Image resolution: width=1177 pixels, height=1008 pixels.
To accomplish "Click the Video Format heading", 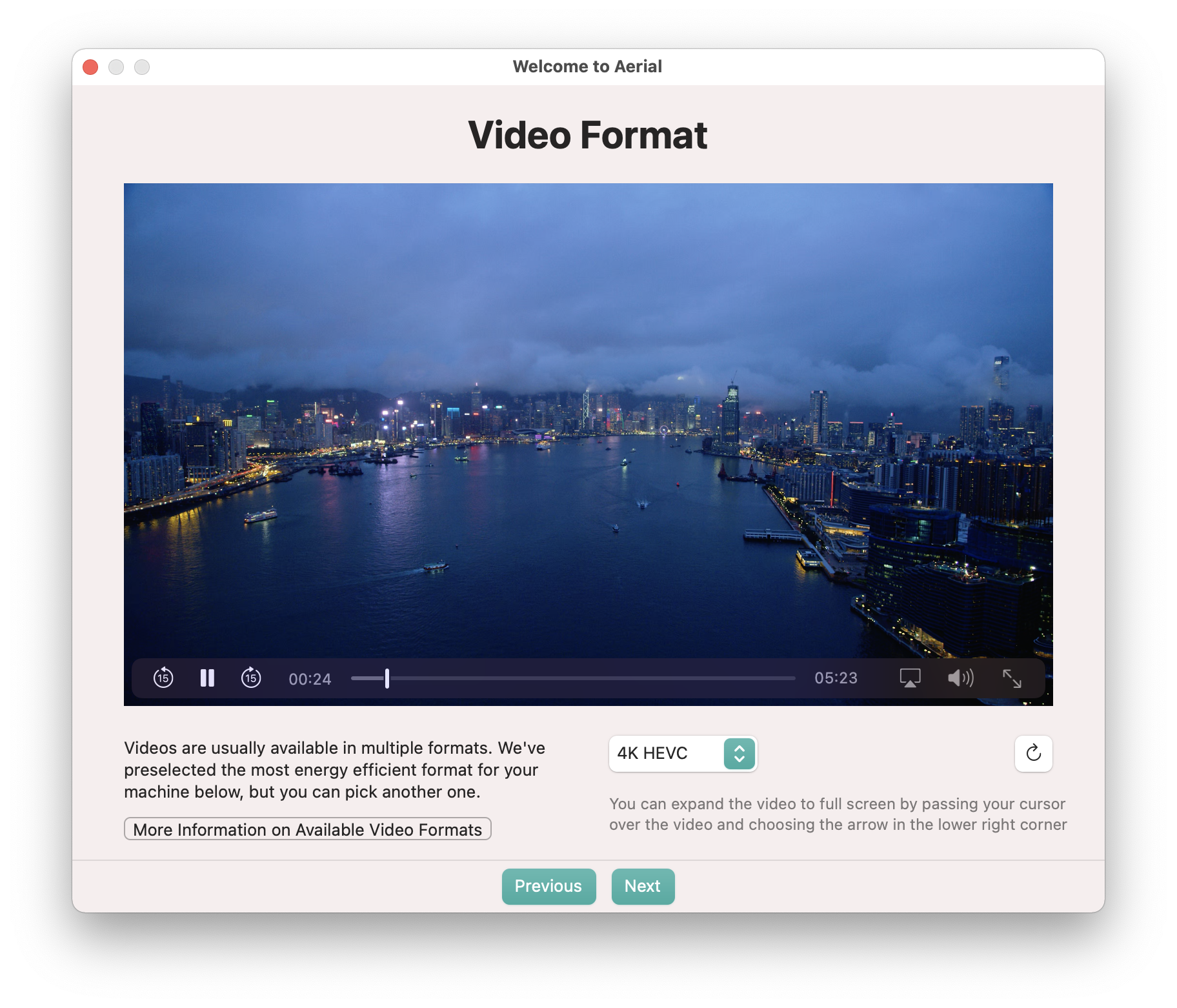I will [x=588, y=135].
